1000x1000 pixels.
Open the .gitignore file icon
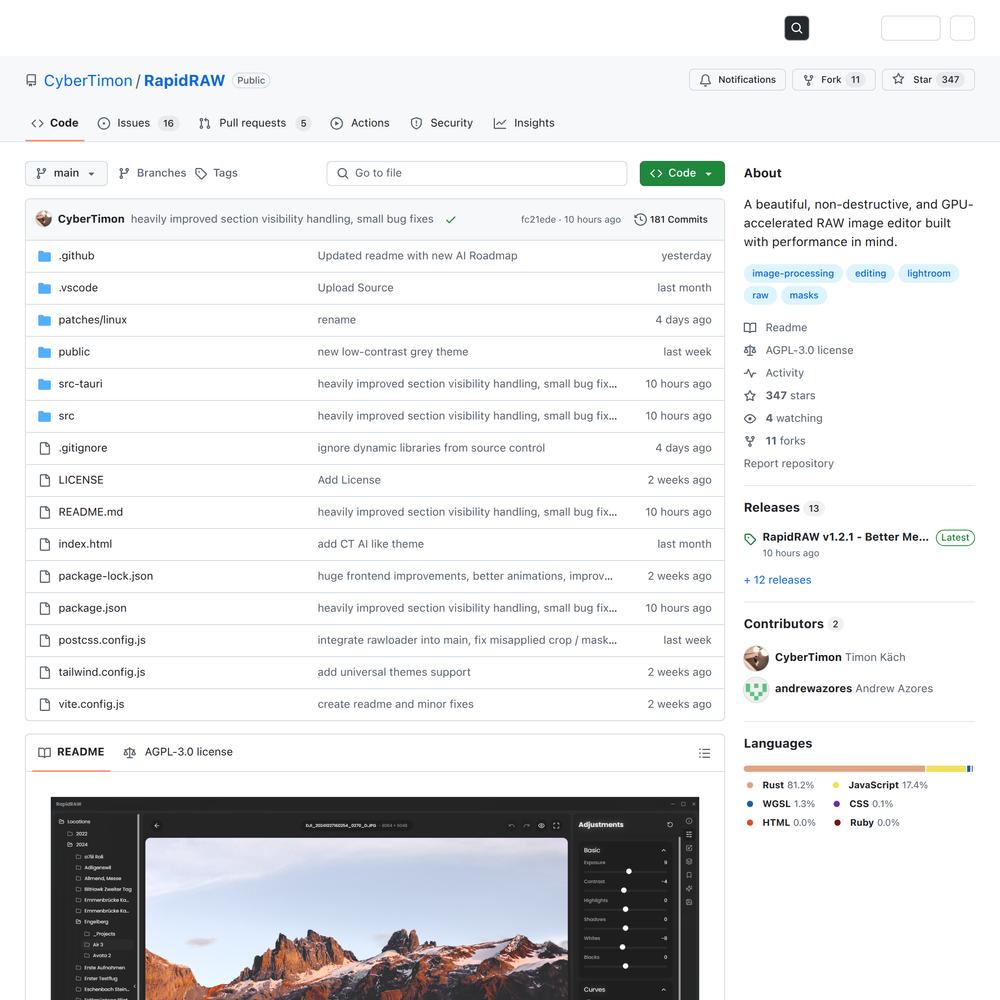coord(45,448)
